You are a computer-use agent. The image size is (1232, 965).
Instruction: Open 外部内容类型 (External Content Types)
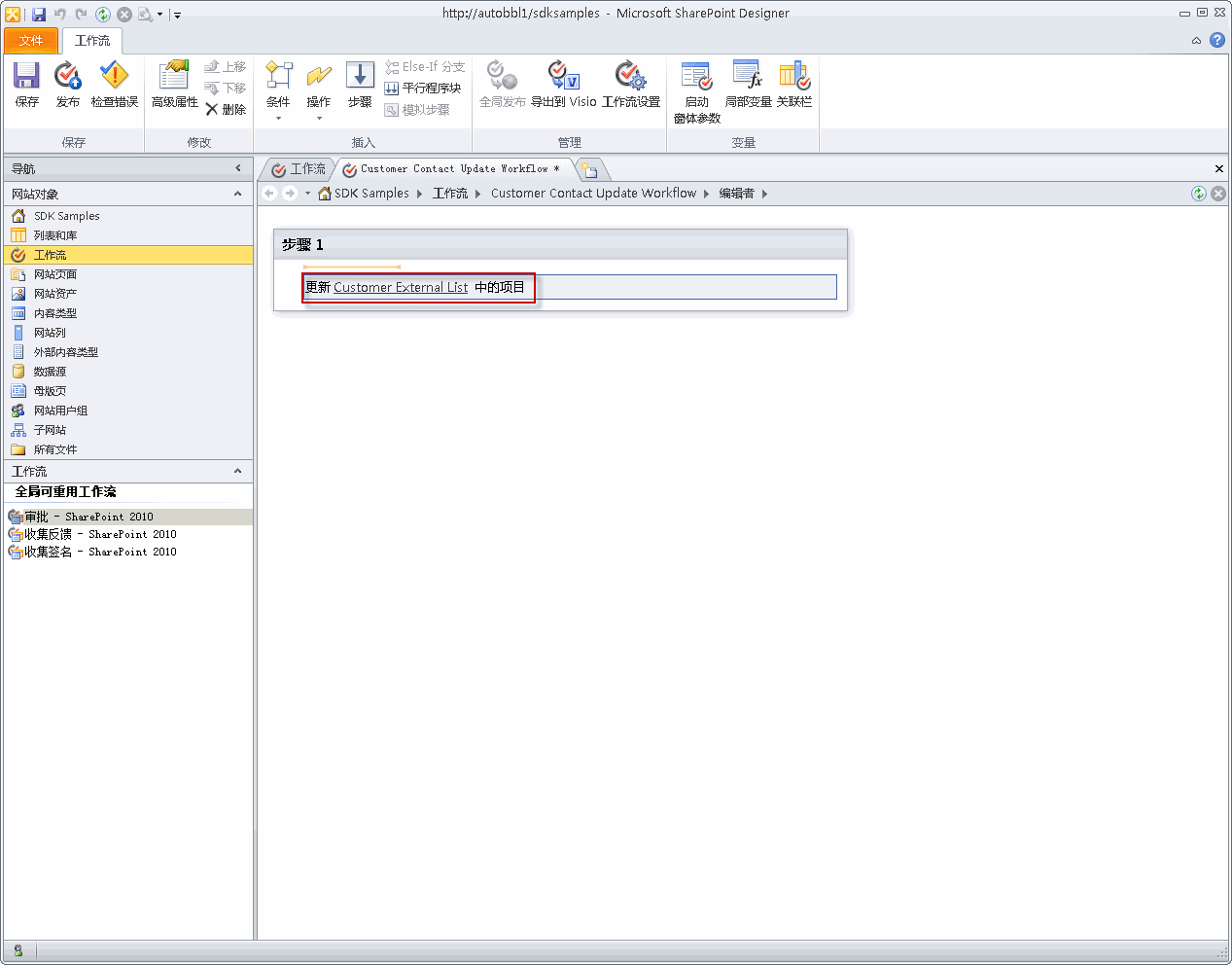tap(128, 352)
